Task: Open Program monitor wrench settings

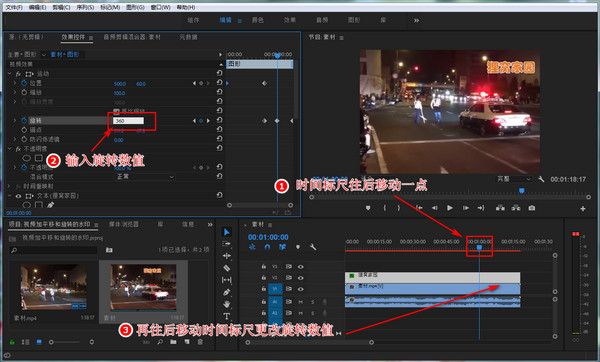Action: 541,179
